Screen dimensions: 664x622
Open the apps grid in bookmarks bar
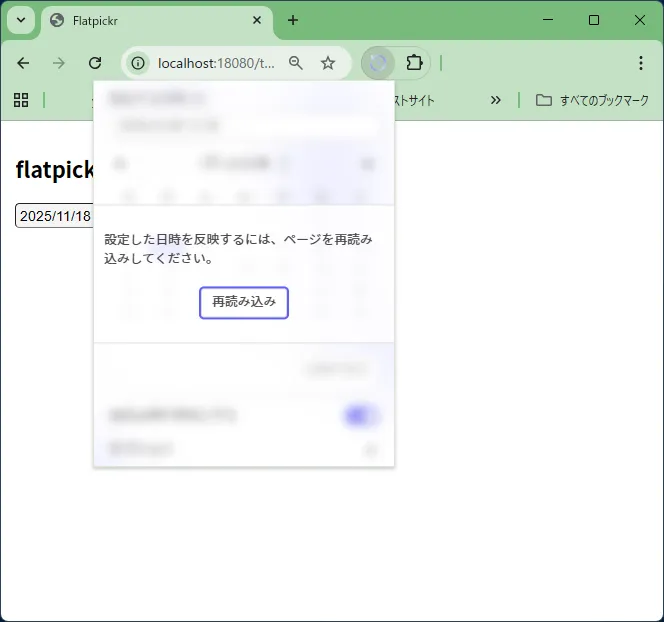point(20,100)
